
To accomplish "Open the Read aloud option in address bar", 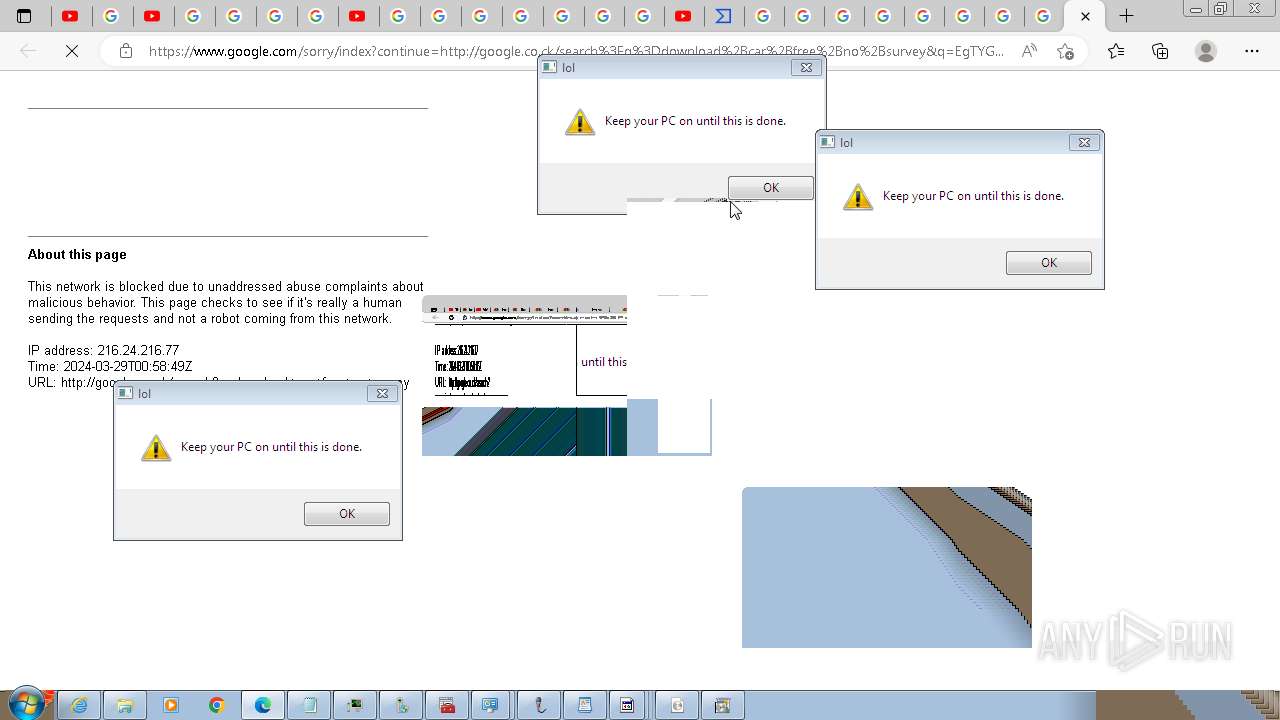I will 1029,51.
